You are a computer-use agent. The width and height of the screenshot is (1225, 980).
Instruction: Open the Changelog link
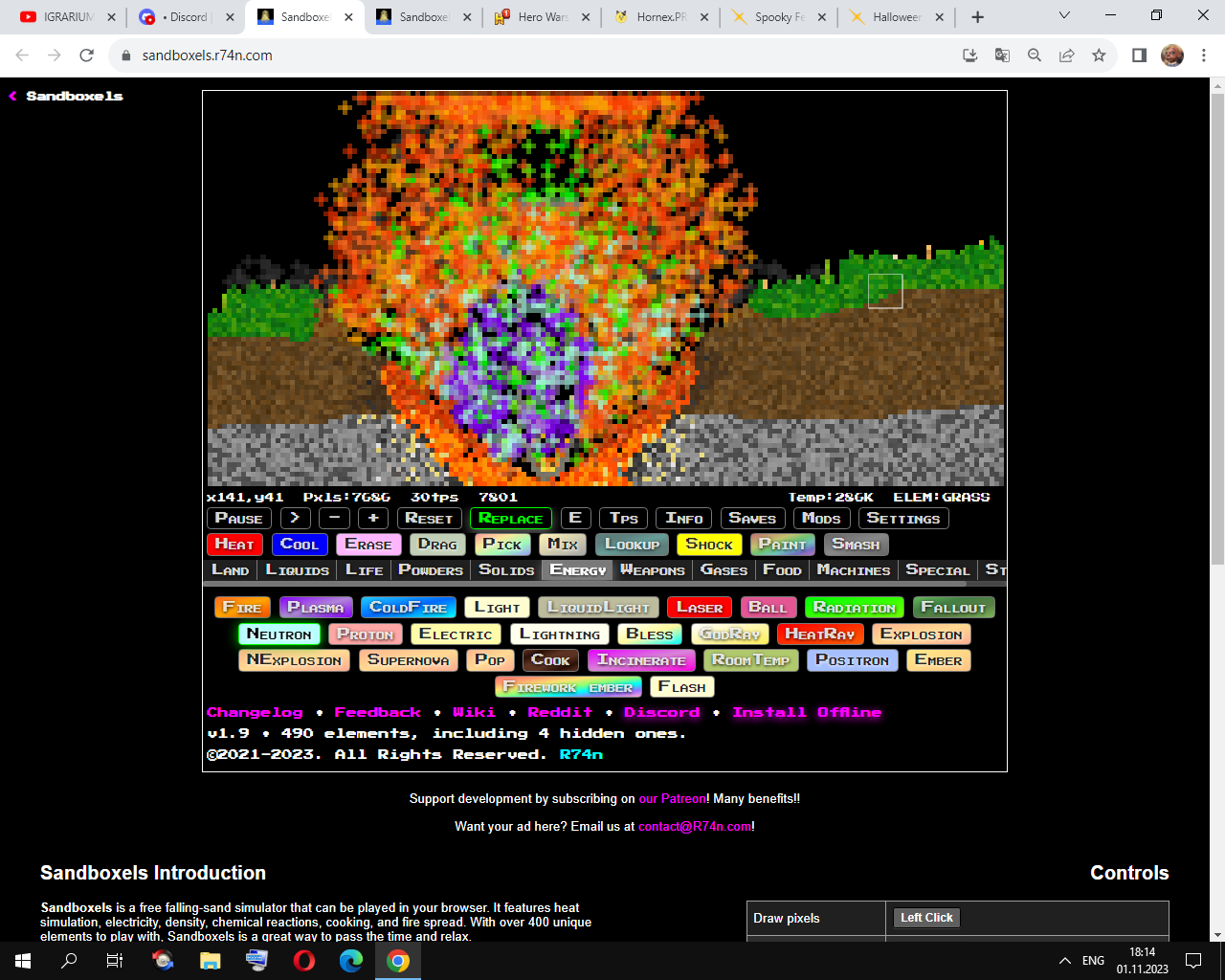click(x=255, y=712)
